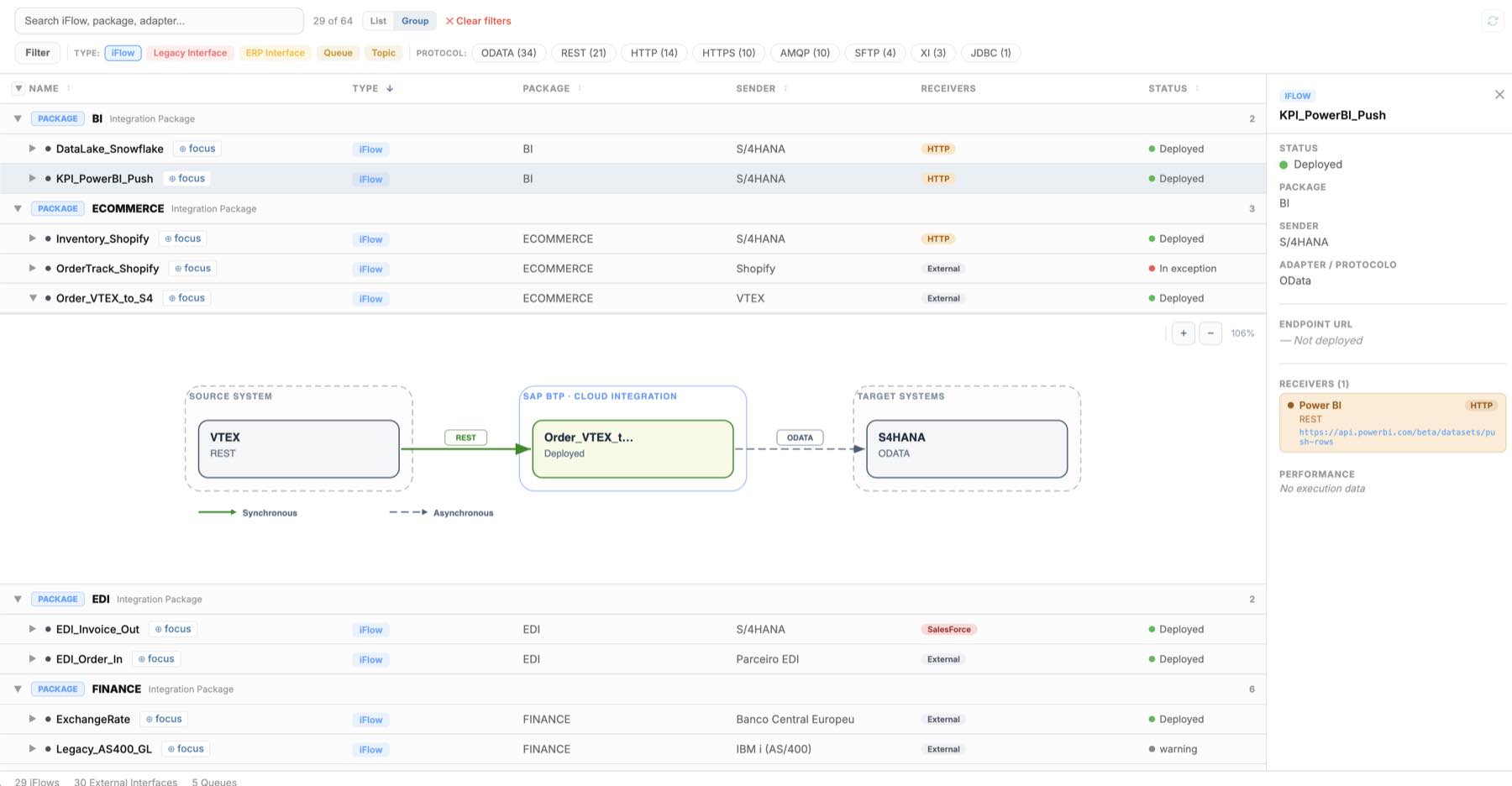Open the SENDER column options handle
The height and width of the screenshot is (786, 1512).
pyautogui.click(x=785, y=88)
